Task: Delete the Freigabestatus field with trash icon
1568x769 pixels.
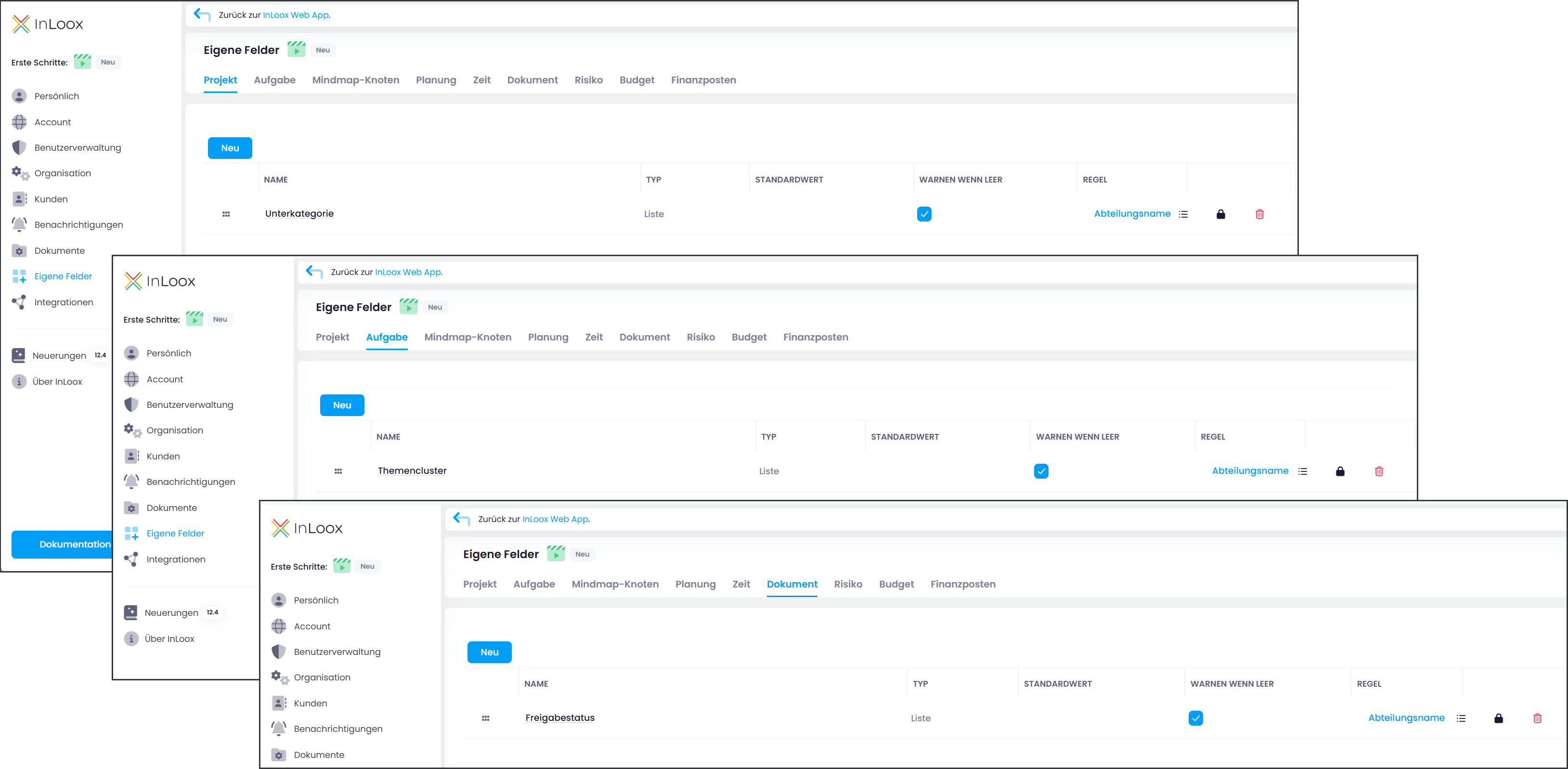Action: click(x=1537, y=718)
